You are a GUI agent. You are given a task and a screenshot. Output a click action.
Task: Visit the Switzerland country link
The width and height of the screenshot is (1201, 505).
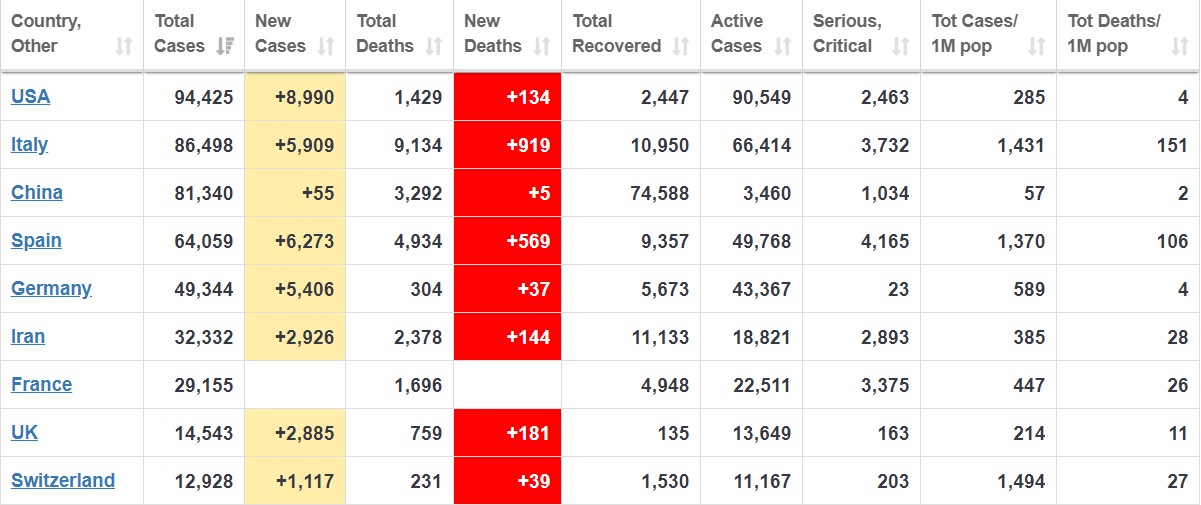click(x=63, y=481)
